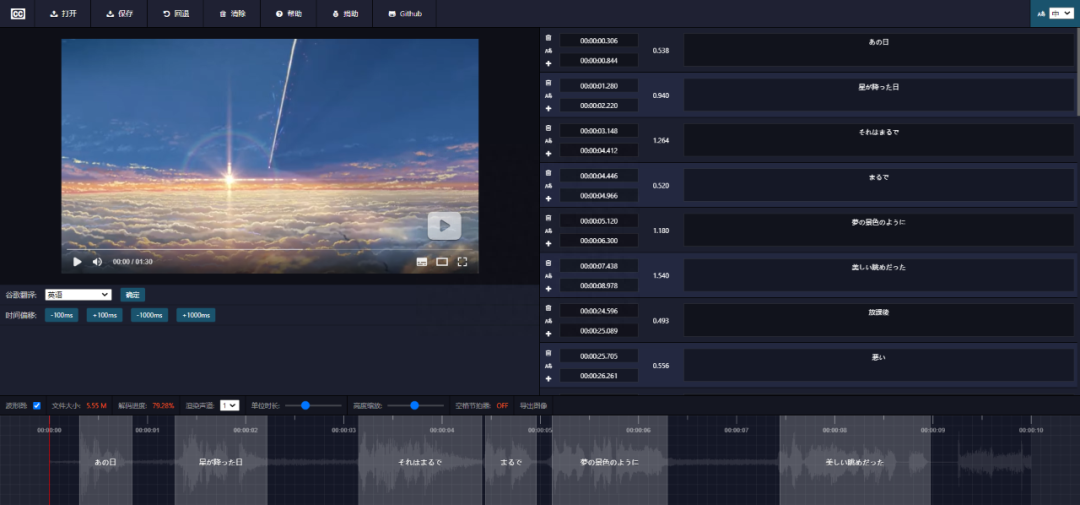The width and height of the screenshot is (1080, 505).
Task: Delete the 放課後 subtitle with trash icon
Action: click(x=548, y=308)
